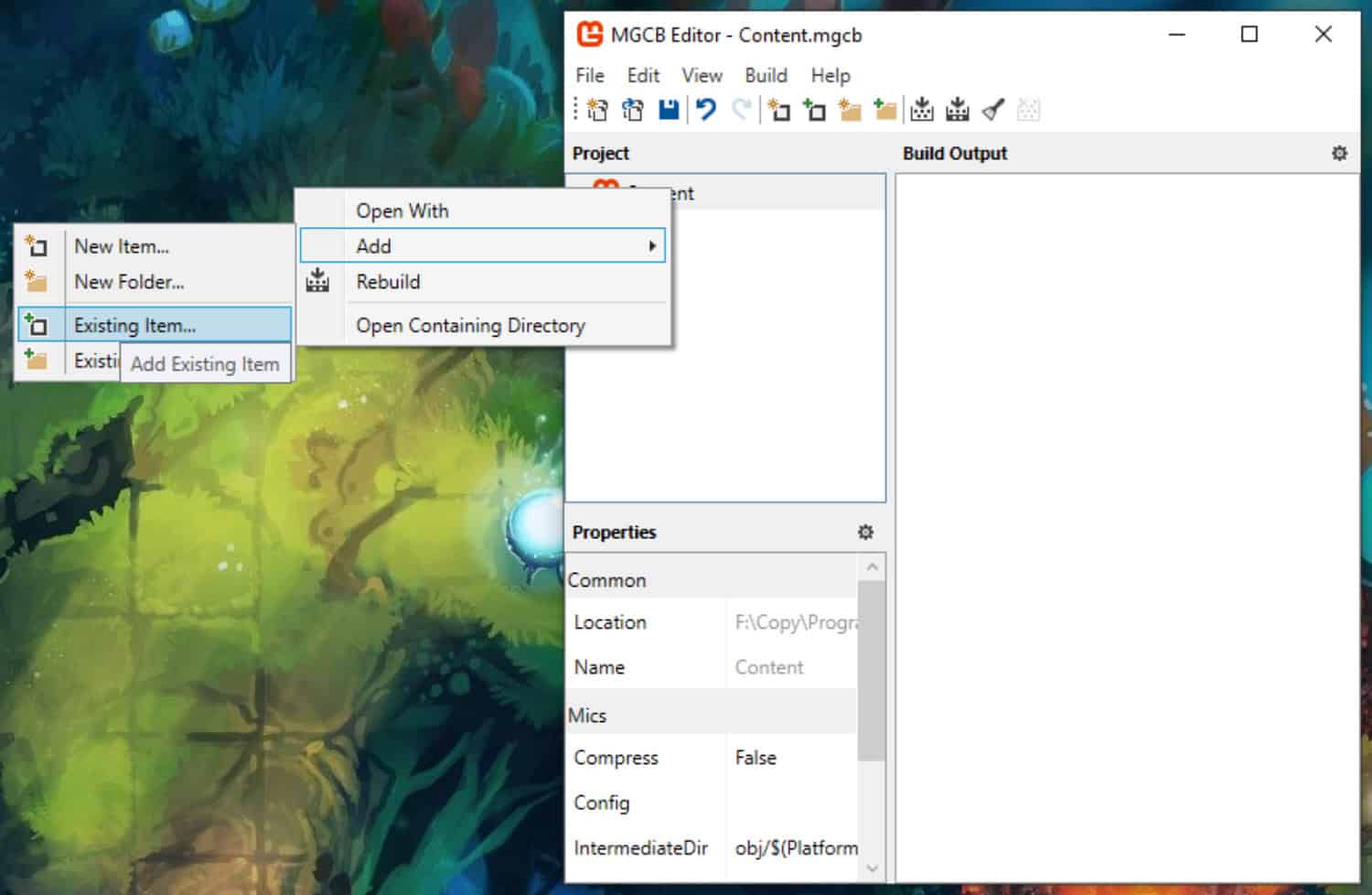Click the Project panel title

pos(600,154)
